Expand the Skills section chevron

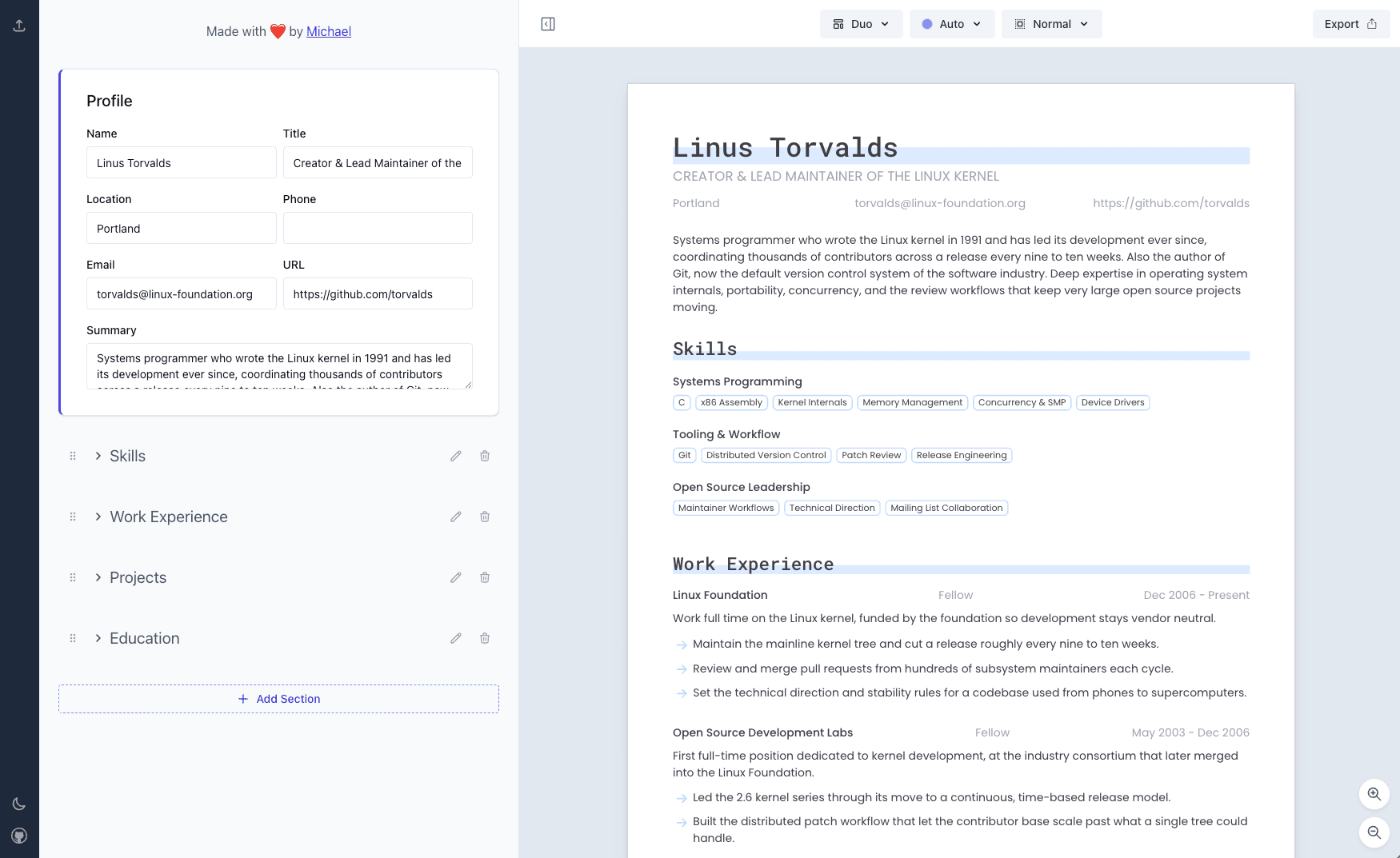click(98, 456)
